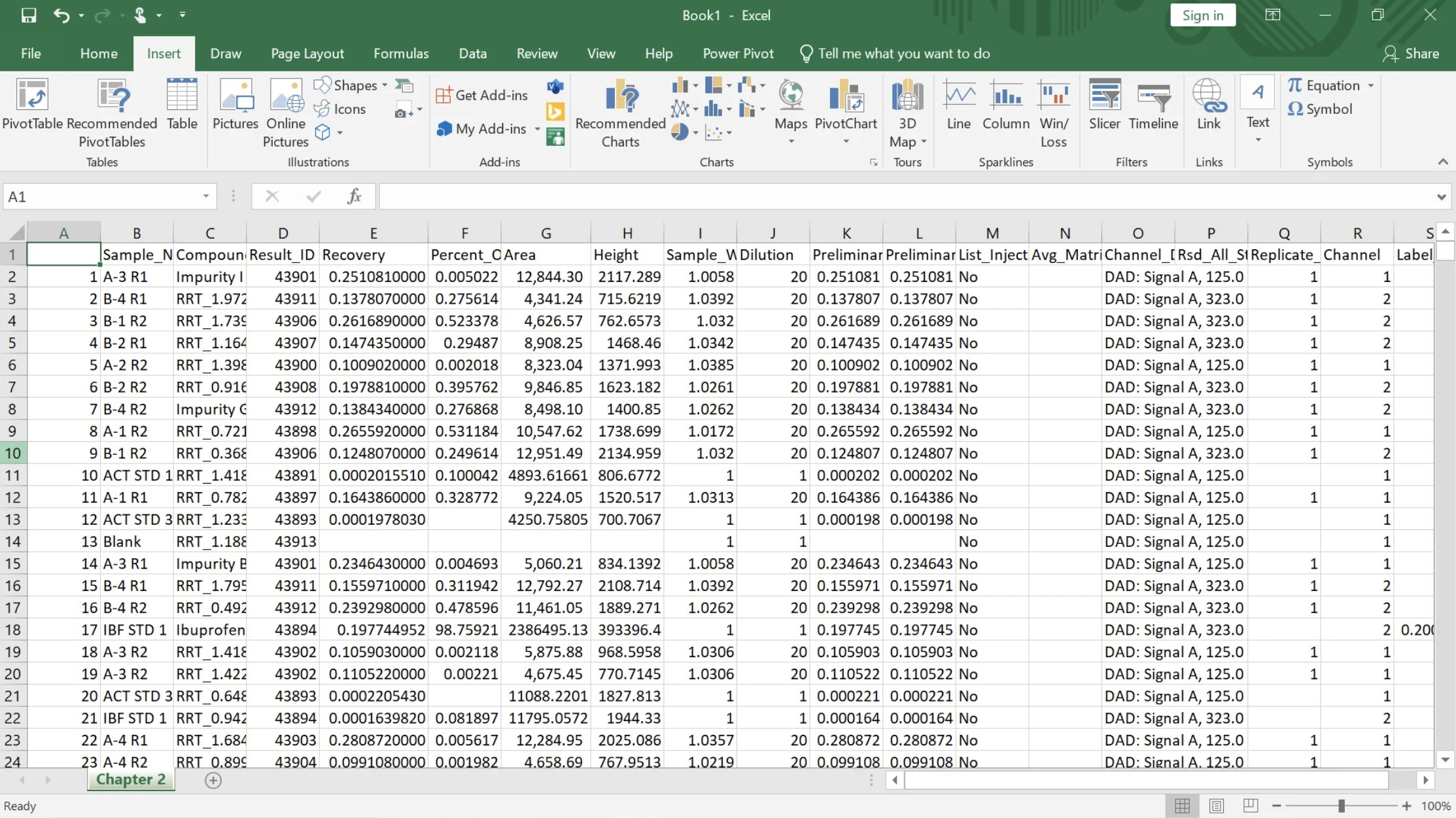The height and width of the screenshot is (818, 1456).
Task: Add a new worksheet with plus button
Action: click(x=213, y=780)
